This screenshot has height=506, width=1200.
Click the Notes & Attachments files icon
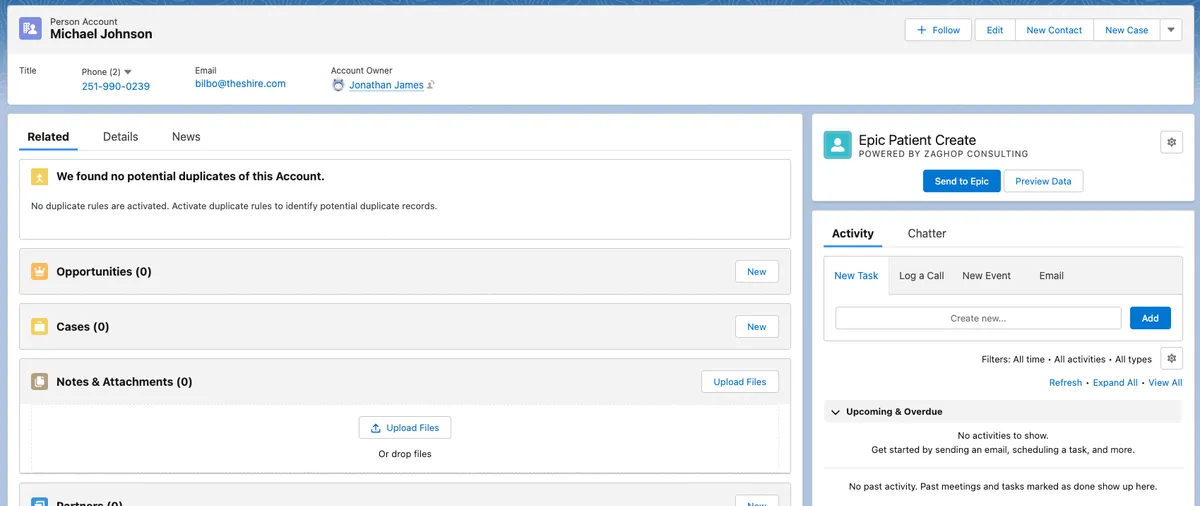coord(39,381)
